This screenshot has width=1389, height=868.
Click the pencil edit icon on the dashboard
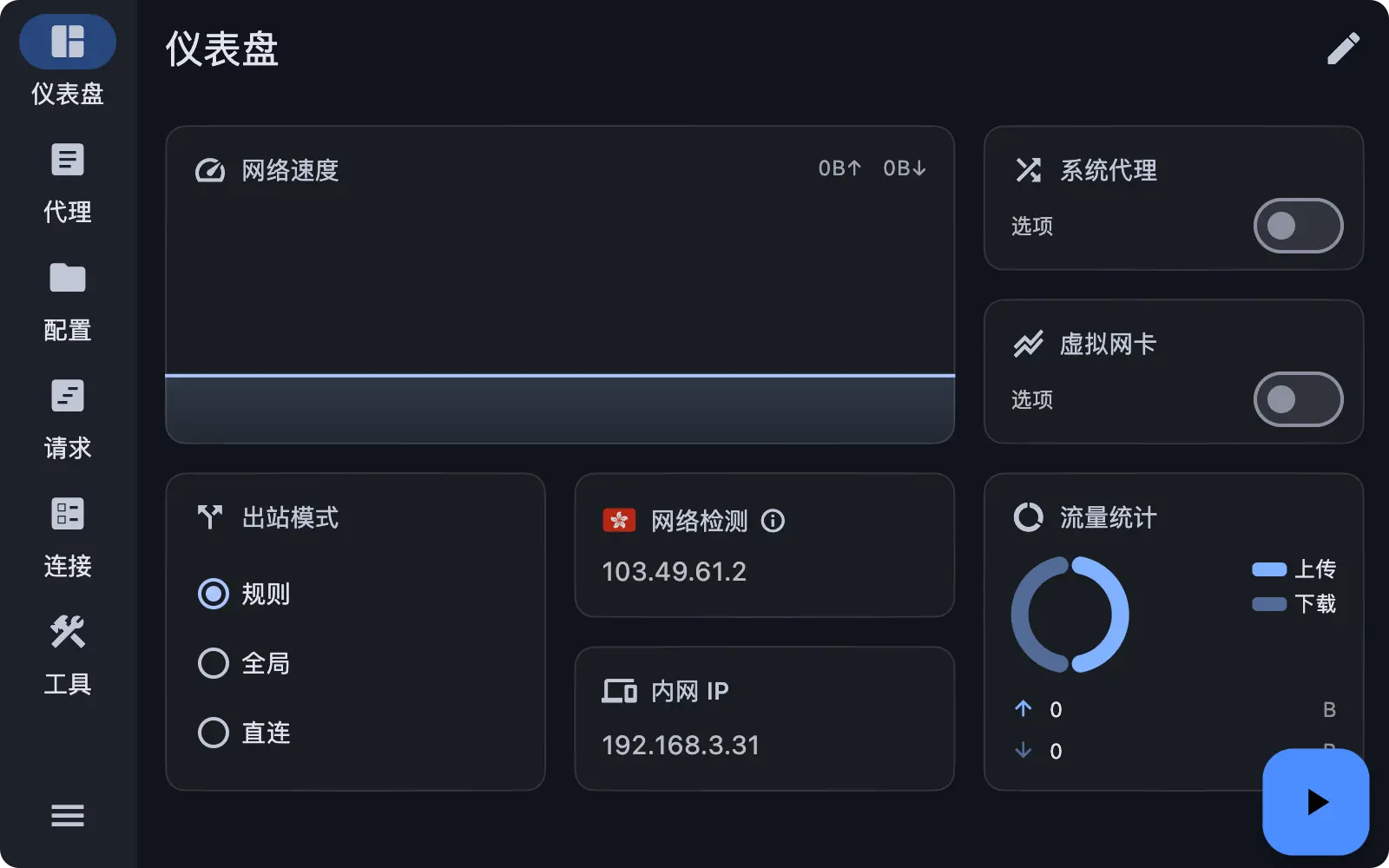(1344, 49)
